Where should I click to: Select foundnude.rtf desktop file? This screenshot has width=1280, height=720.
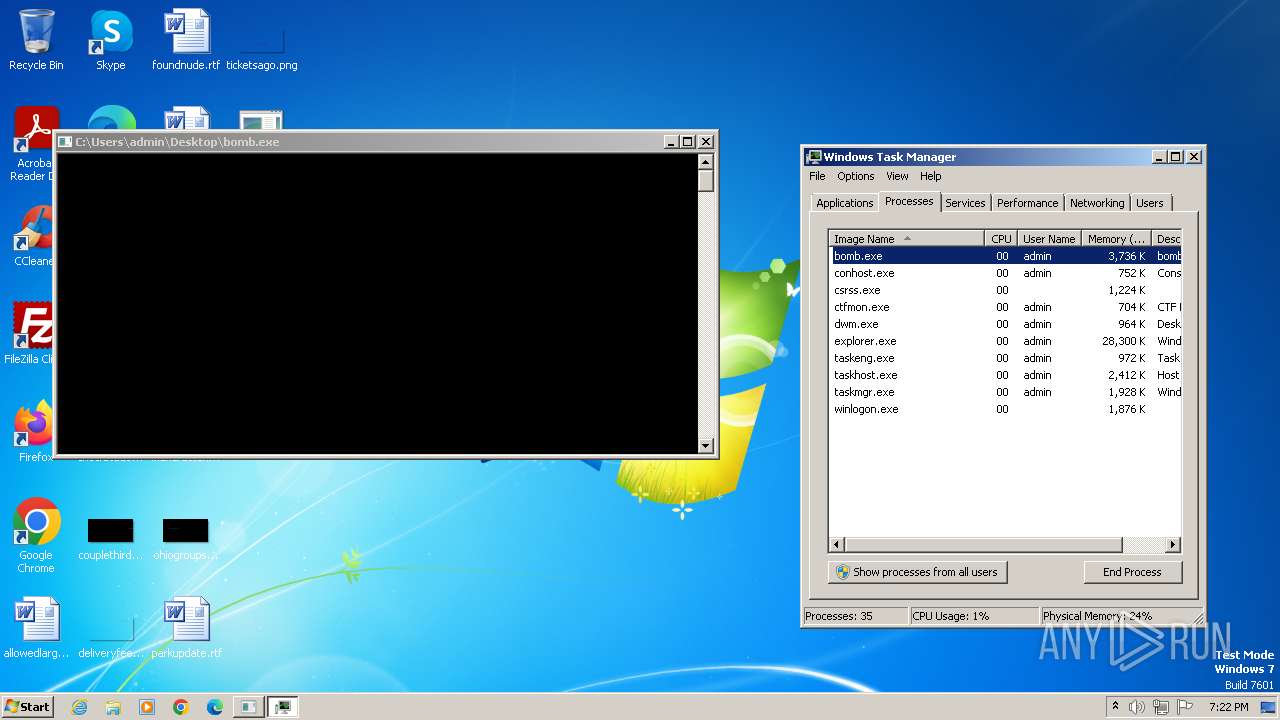(186, 40)
